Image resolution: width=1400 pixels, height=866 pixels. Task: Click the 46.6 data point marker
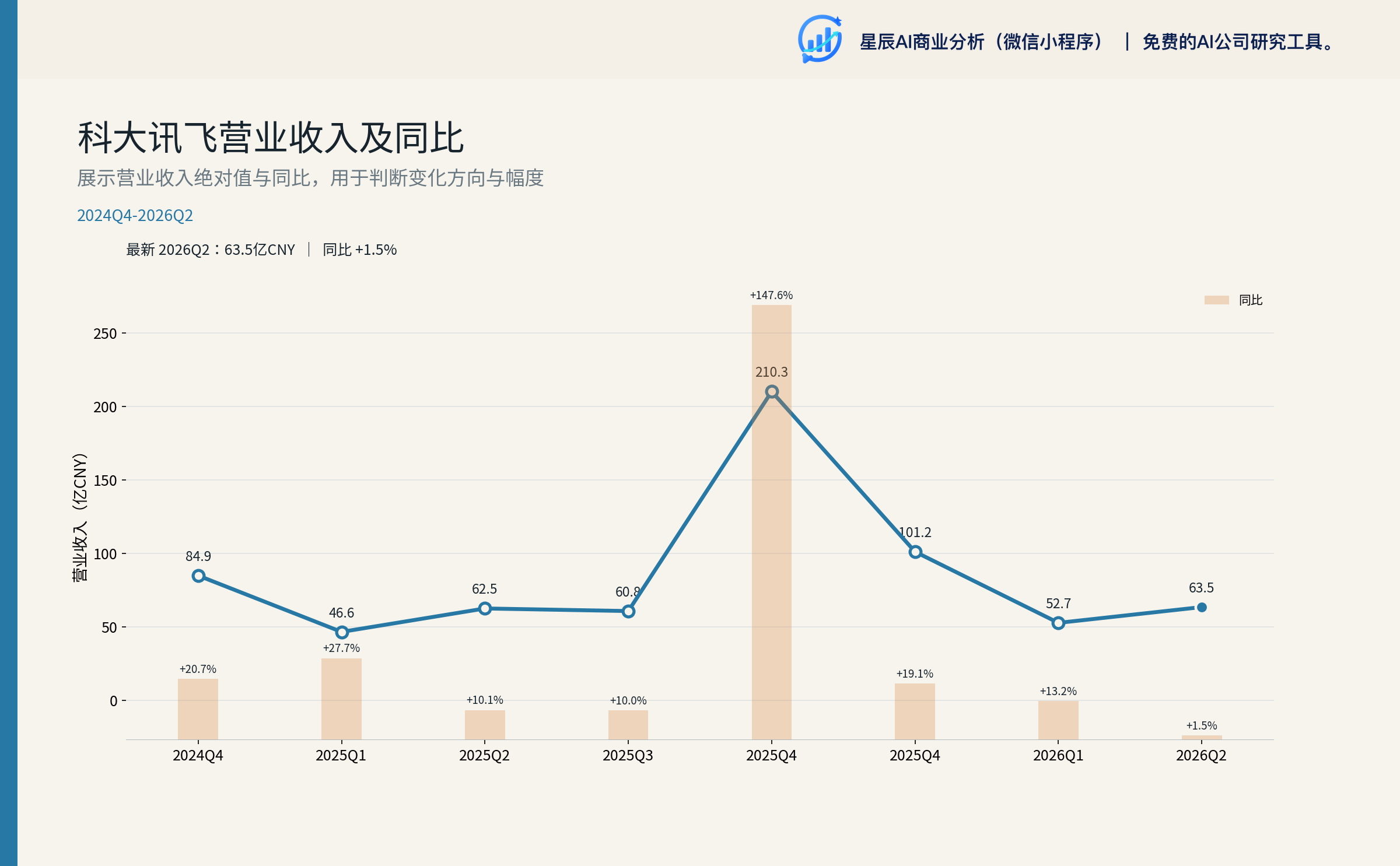coord(342,632)
